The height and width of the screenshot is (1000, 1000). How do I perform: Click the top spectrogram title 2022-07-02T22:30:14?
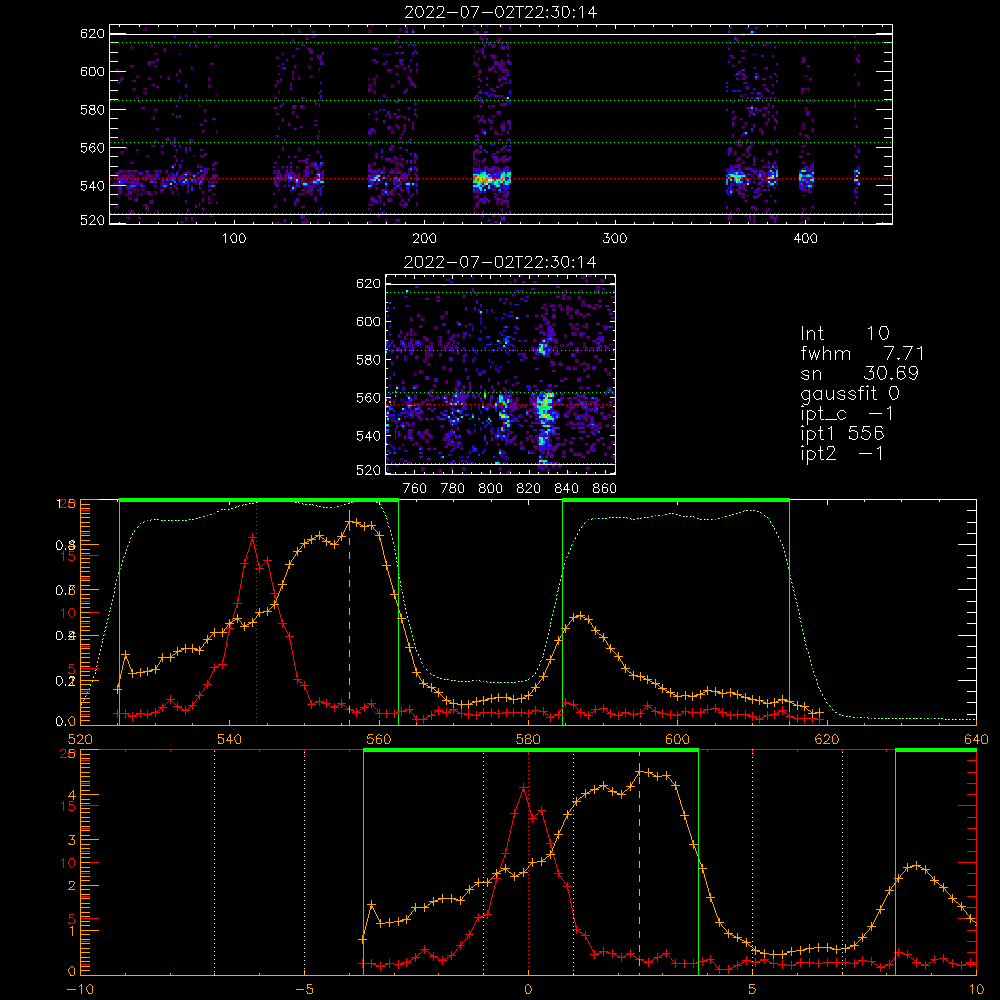click(x=500, y=12)
